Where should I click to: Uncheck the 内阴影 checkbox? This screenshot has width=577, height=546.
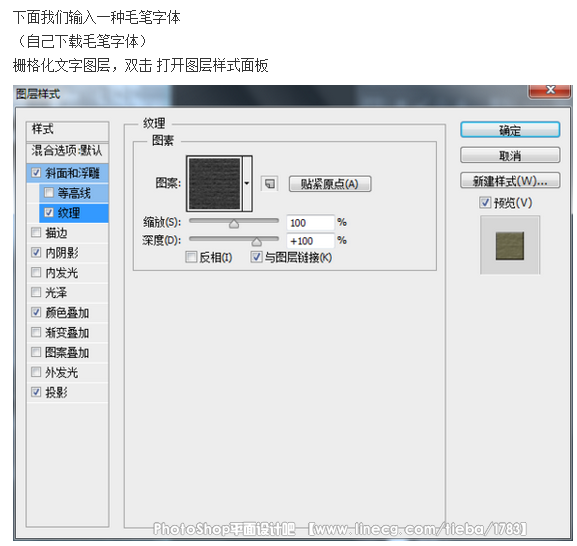[x=36, y=252]
